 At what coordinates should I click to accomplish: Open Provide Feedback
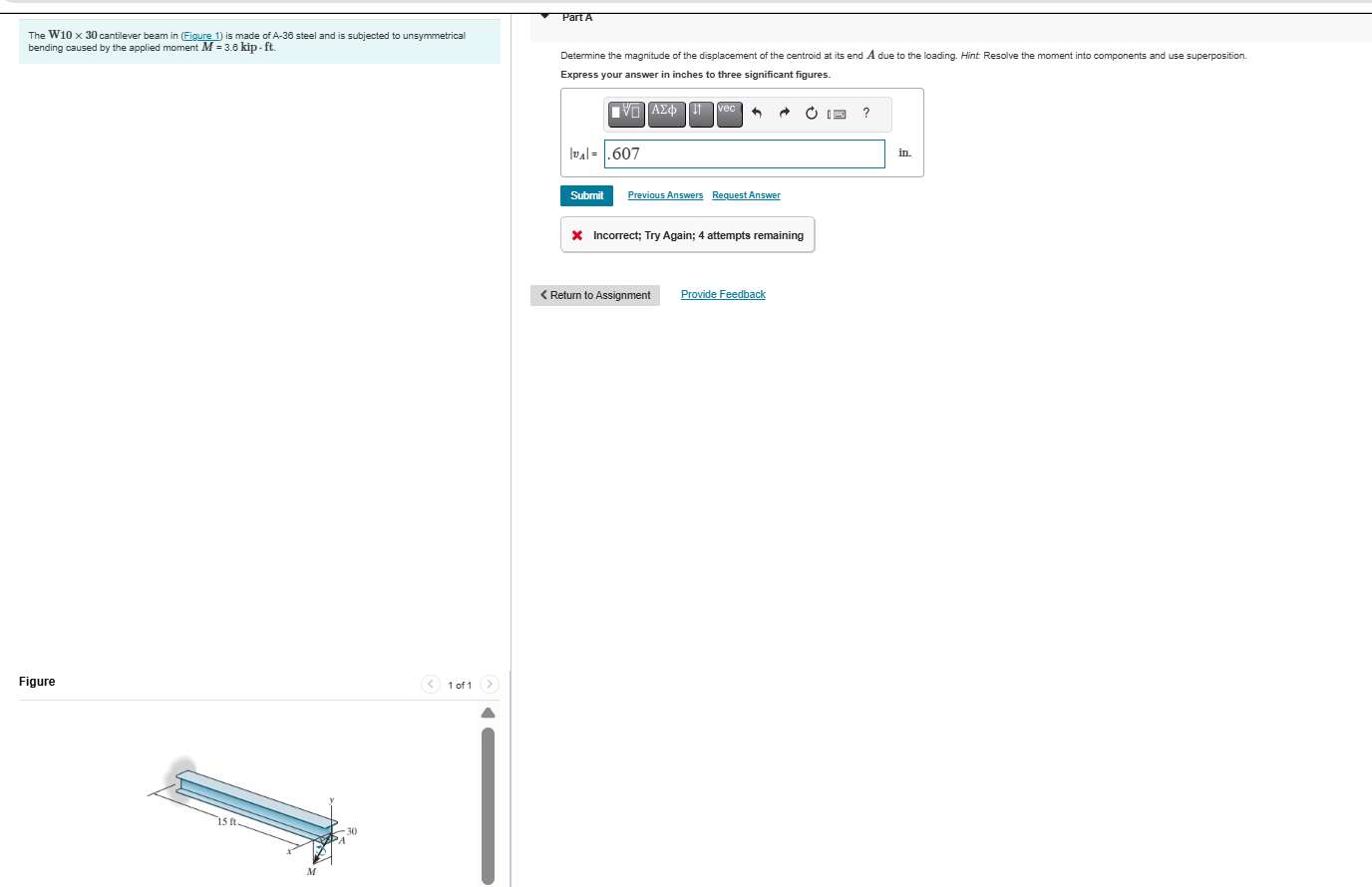pos(723,294)
